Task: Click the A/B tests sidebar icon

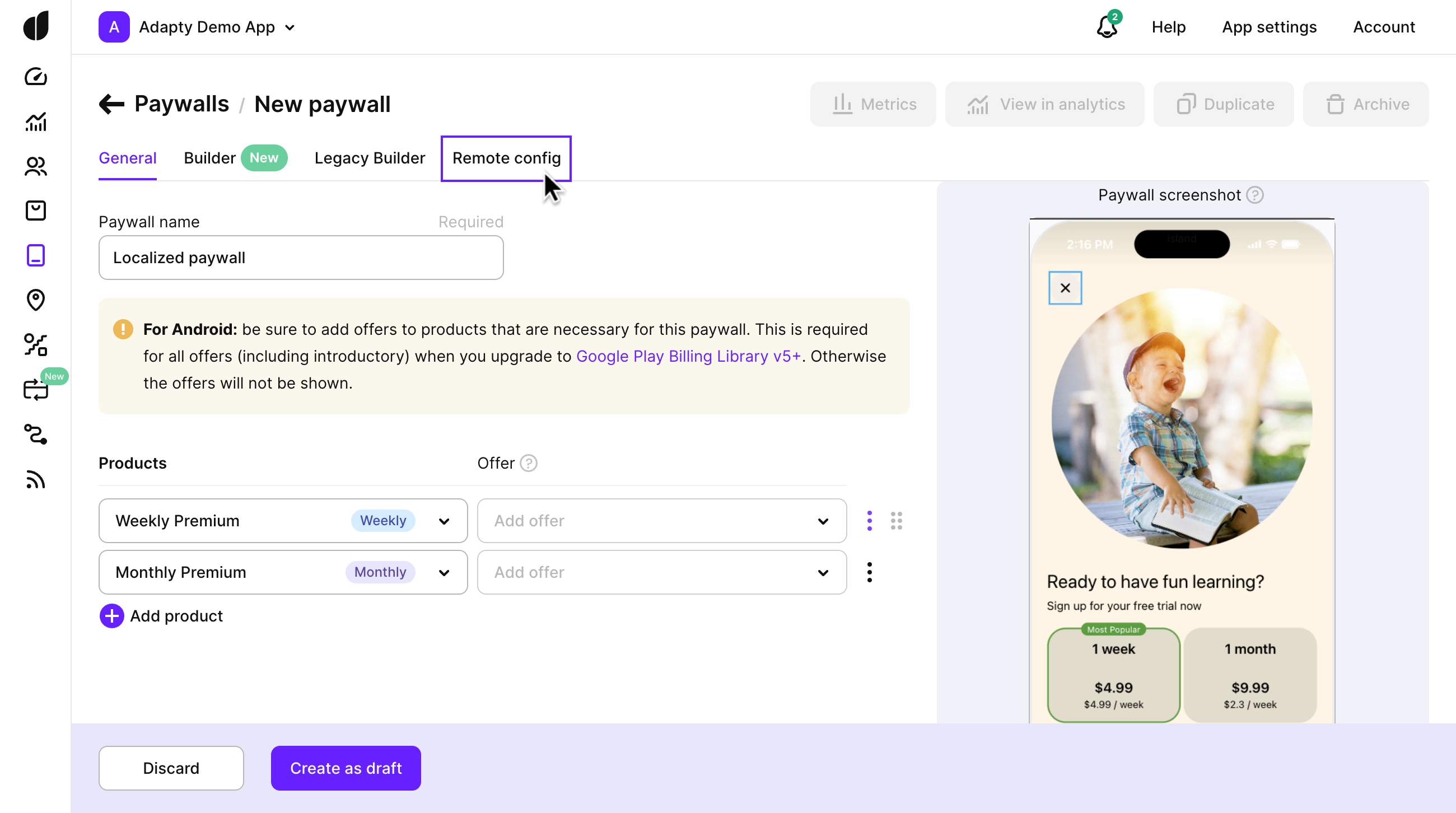Action: point(36,345)
